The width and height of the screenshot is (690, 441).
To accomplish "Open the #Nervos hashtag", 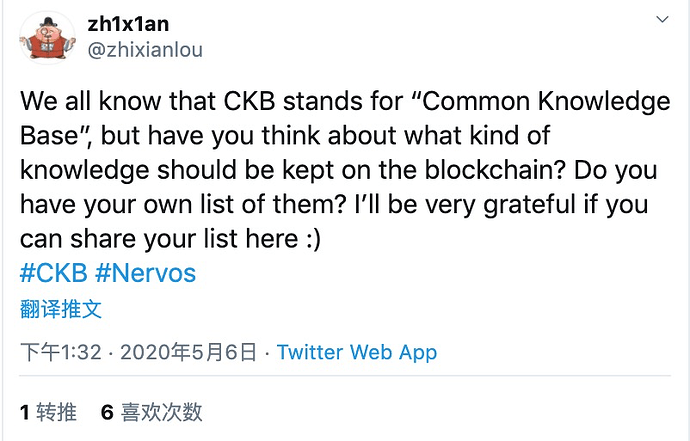I will (145, 273).
